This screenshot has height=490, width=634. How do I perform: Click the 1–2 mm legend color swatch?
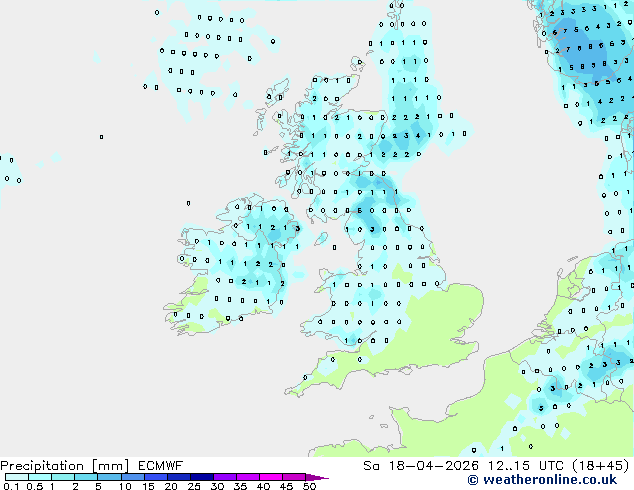tap(63, 477)
